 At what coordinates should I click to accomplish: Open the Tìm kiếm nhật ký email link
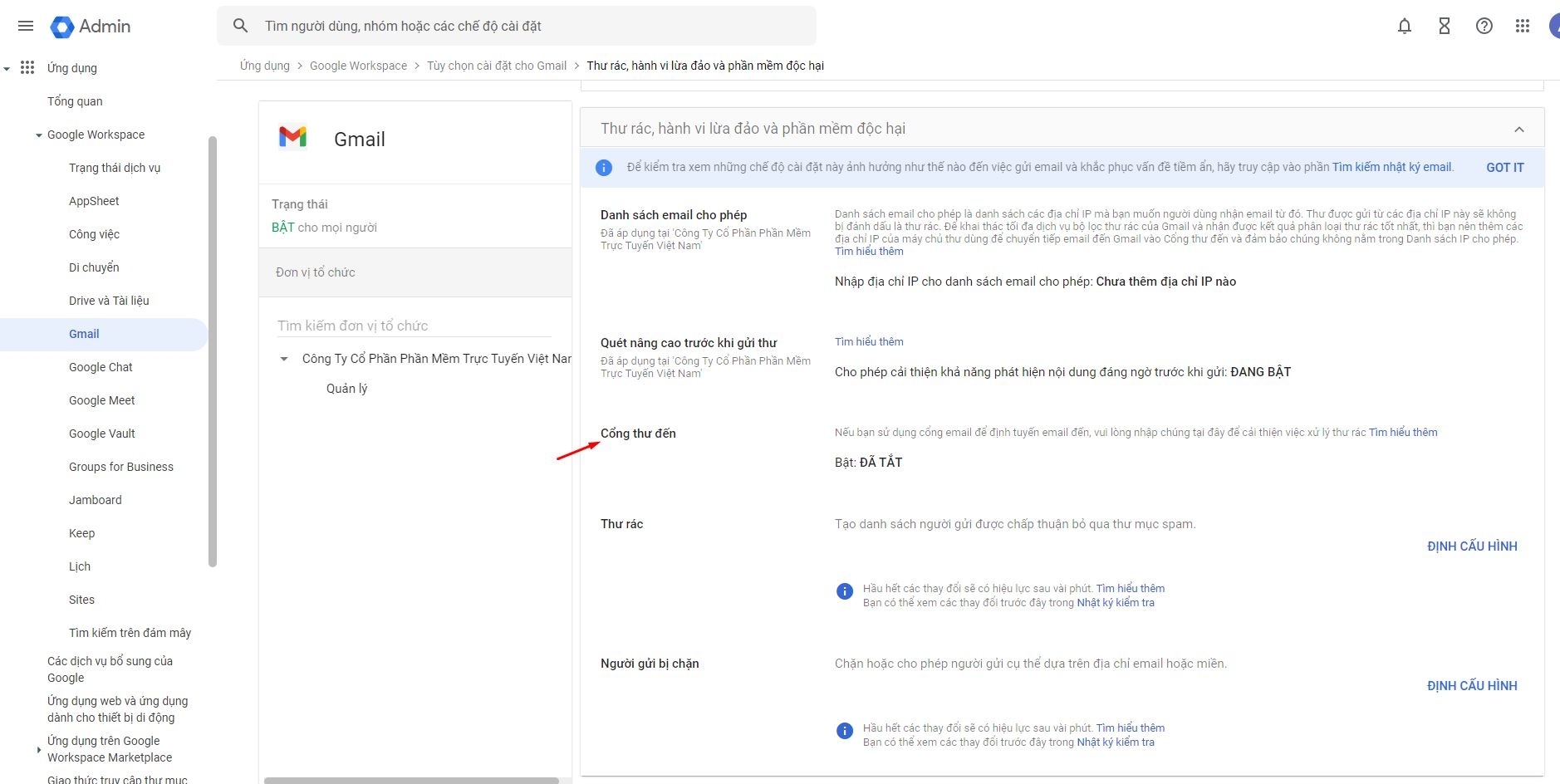[x=1391, y=167]
